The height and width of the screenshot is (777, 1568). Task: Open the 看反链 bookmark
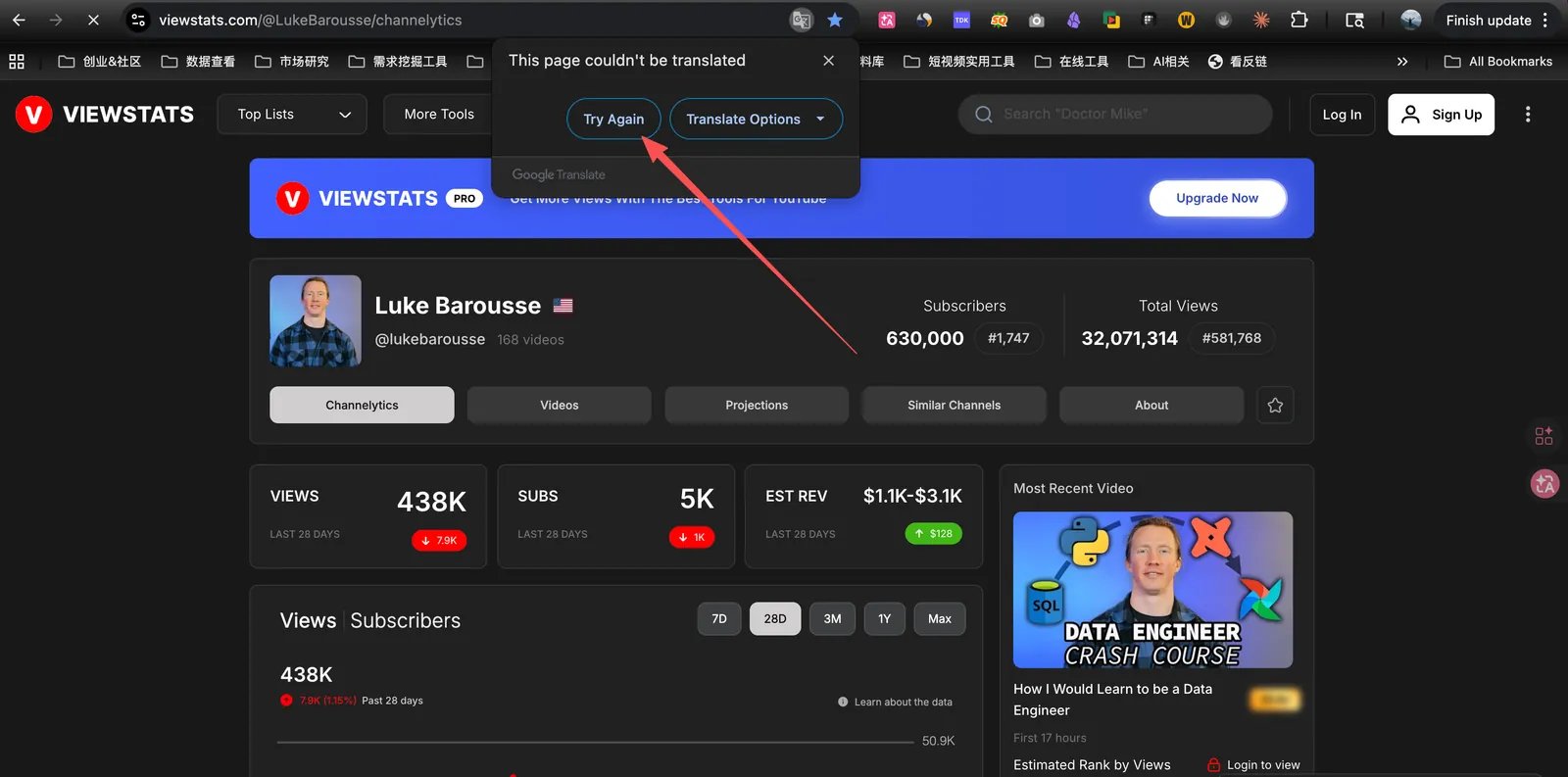(1237, 61)
